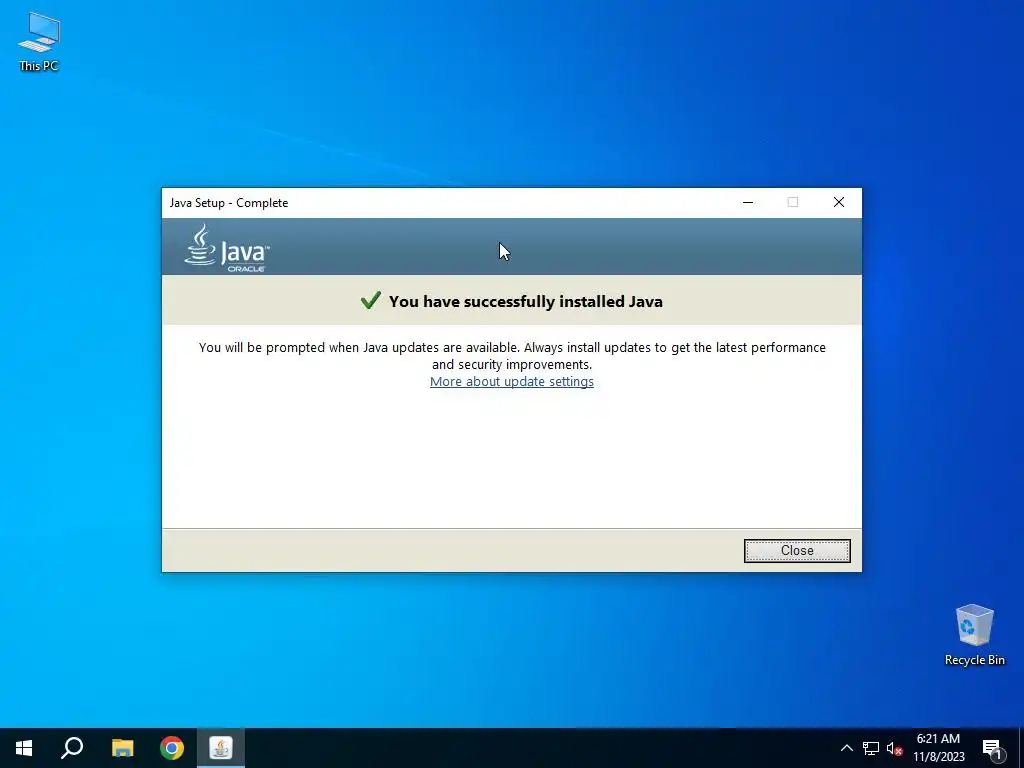This screenshot has height=768, width=1024.
Task: Click the sentence starting 'You will be prompted when Java updates'
Action: (512, 356)
